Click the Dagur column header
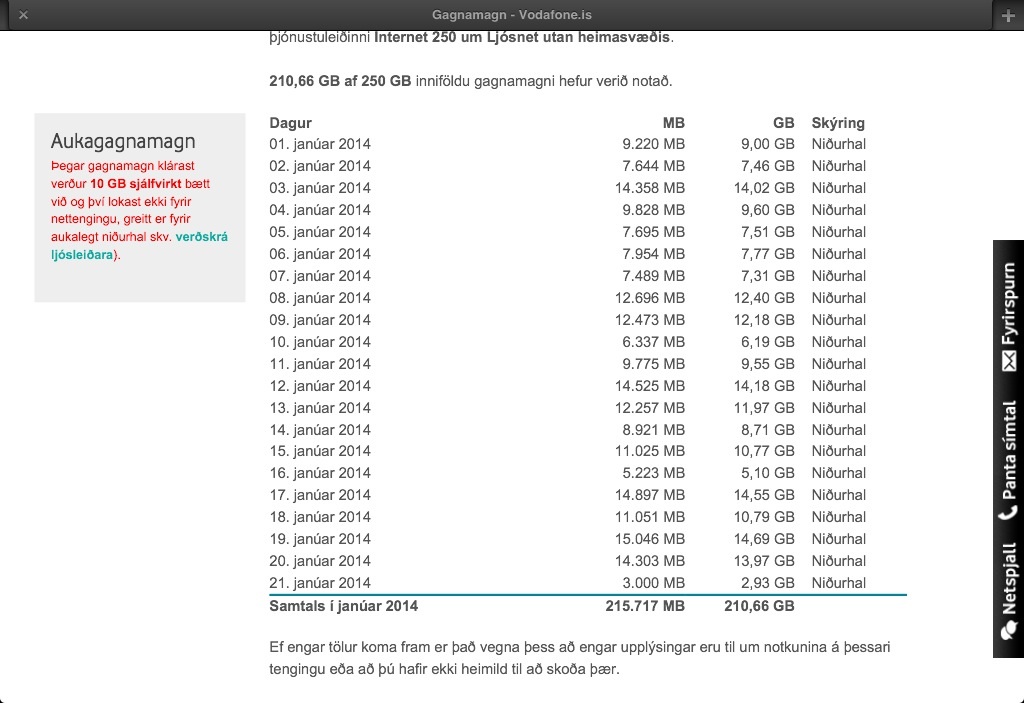The image size is (1024, 703). pyautogui.click(x=290, y=123)
